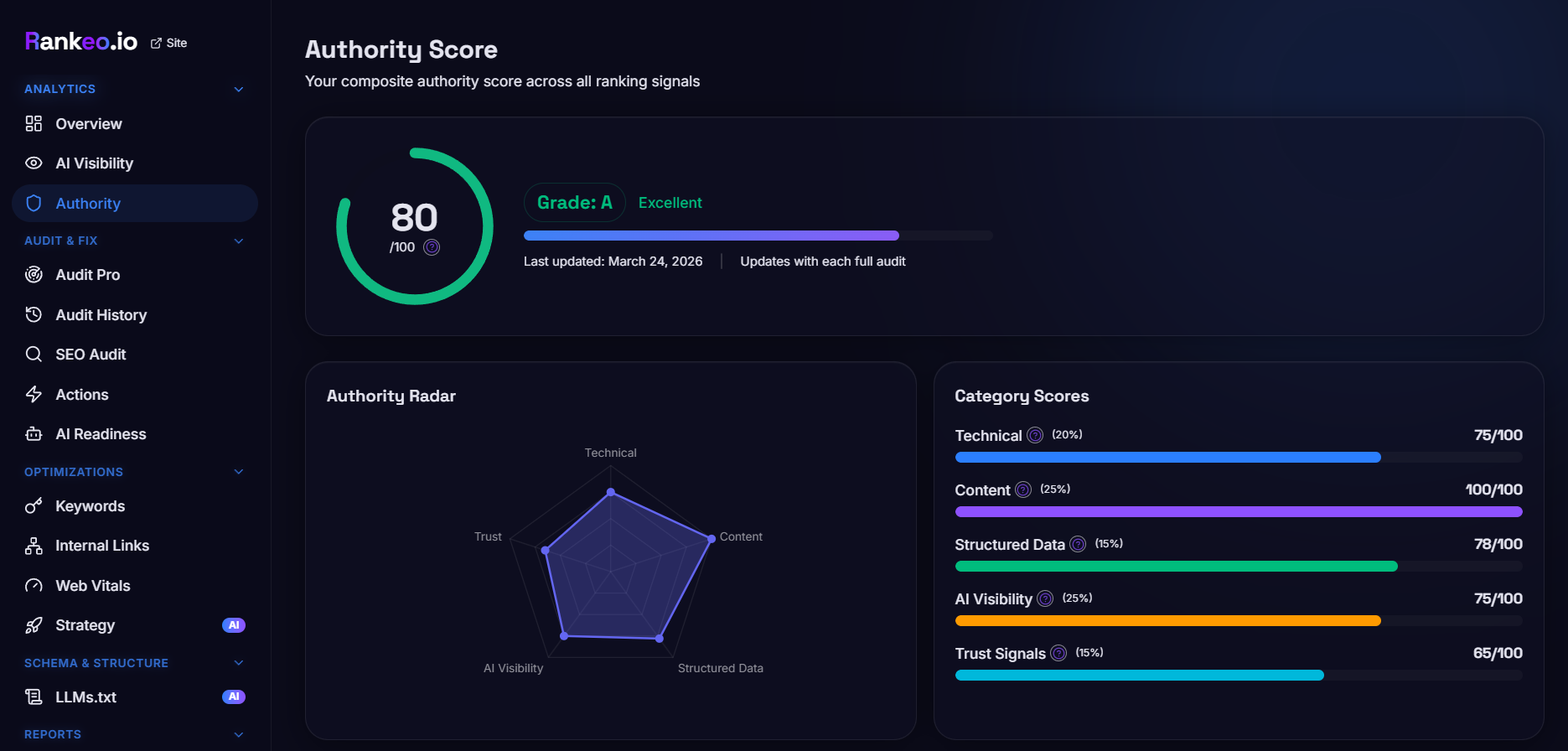Viewport: 1568px width, 751px height.
Task: Click the Grade: A badge
Action: tap(575, 203)
